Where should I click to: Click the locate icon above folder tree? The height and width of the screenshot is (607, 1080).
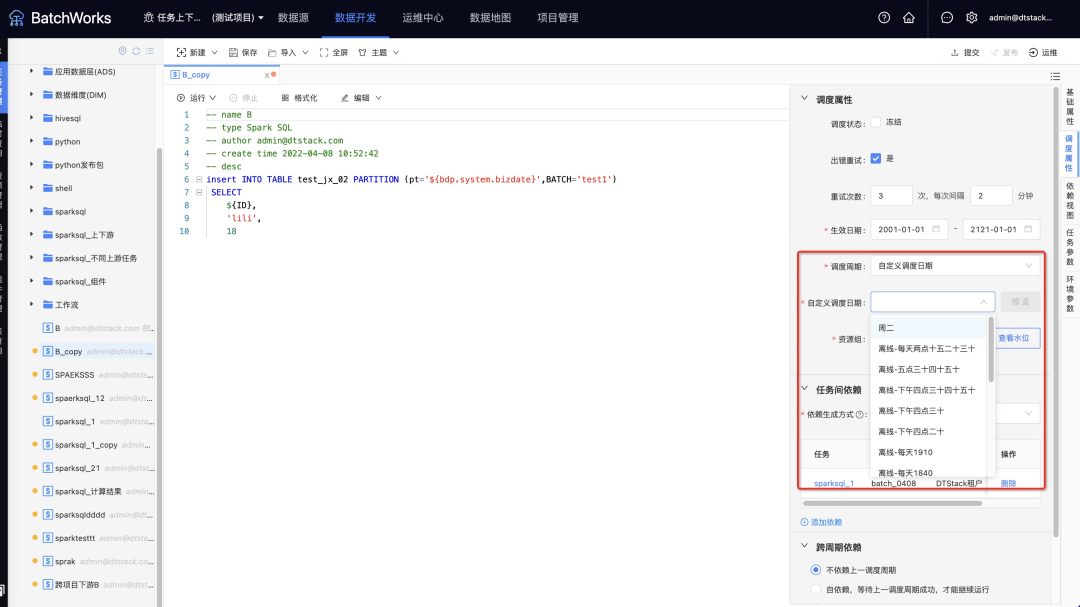(123, 51)
